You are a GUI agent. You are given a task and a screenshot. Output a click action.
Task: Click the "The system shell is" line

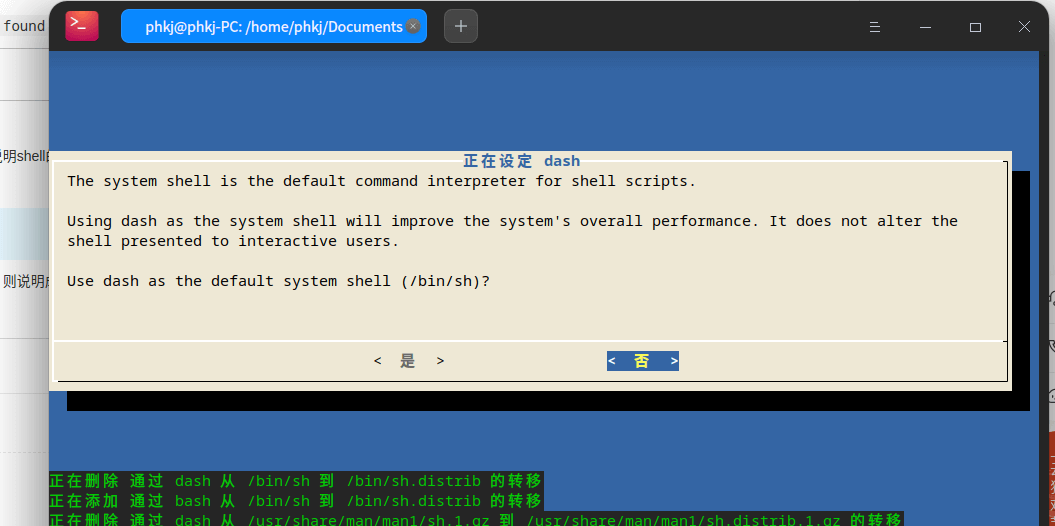pyautogui.click(x=380, y=181)
